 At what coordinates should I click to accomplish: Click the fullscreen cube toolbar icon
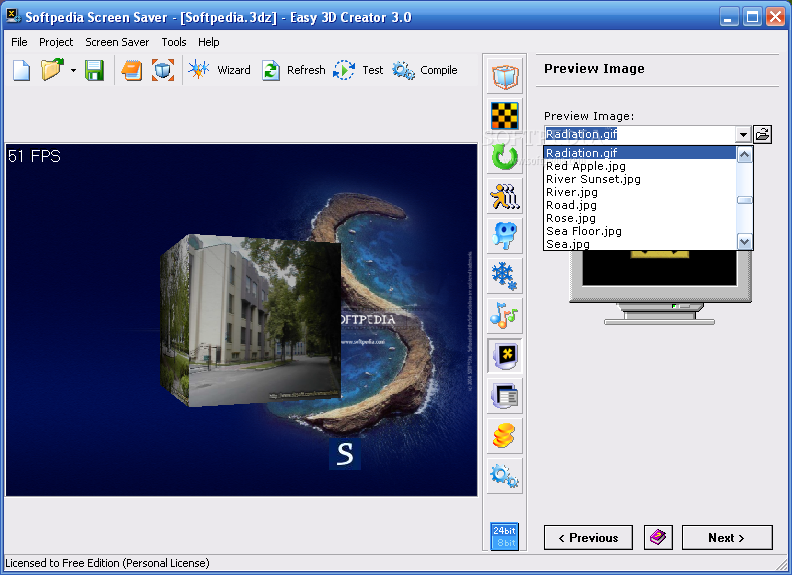point(163,70)
